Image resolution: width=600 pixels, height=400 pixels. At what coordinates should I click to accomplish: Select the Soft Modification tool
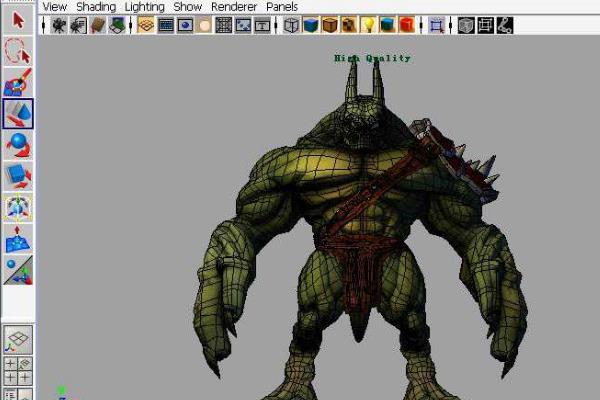pos(18,239)
